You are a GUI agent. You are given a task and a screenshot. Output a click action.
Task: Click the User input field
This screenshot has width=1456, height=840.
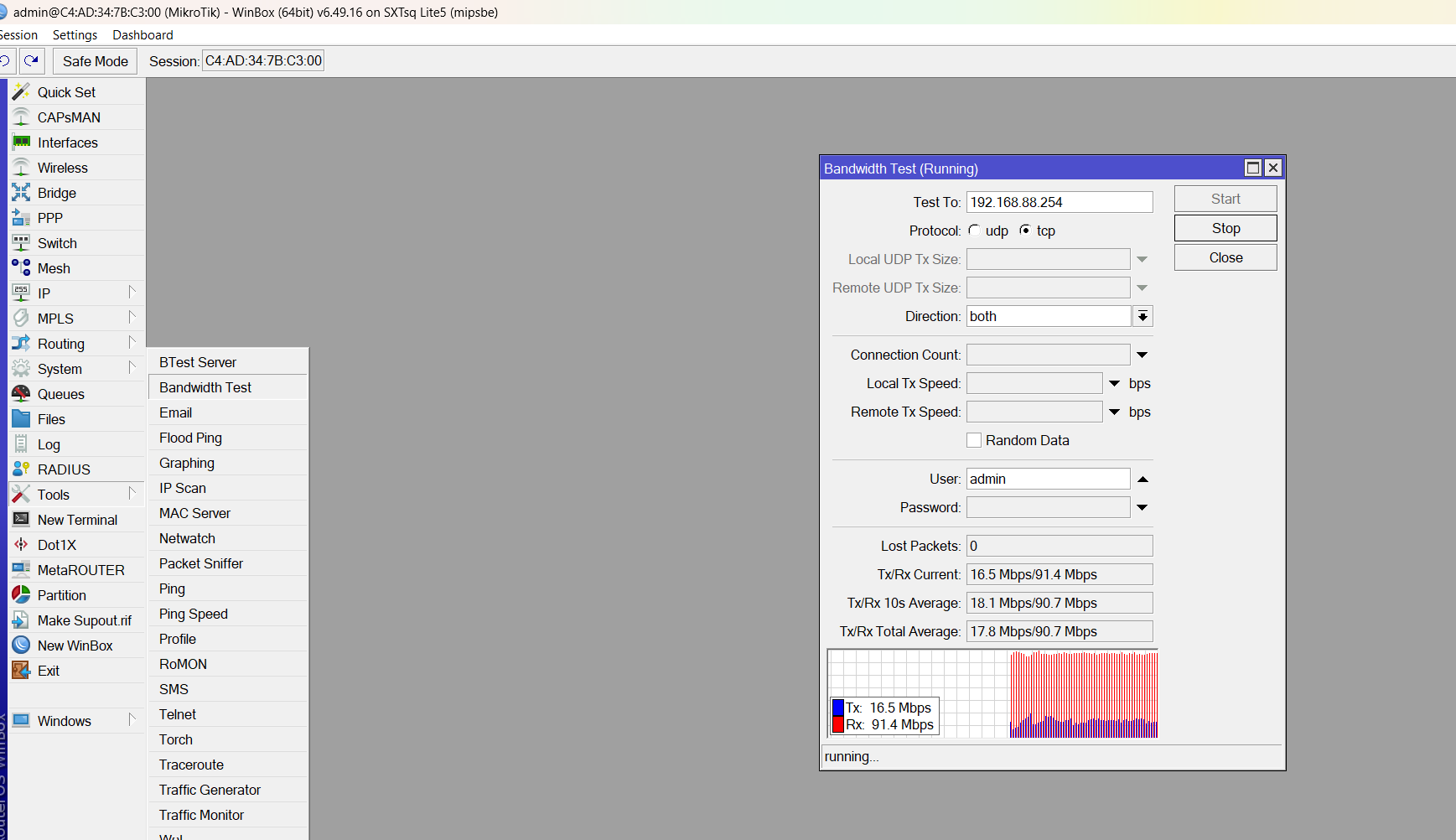(x=1048, y=479)
